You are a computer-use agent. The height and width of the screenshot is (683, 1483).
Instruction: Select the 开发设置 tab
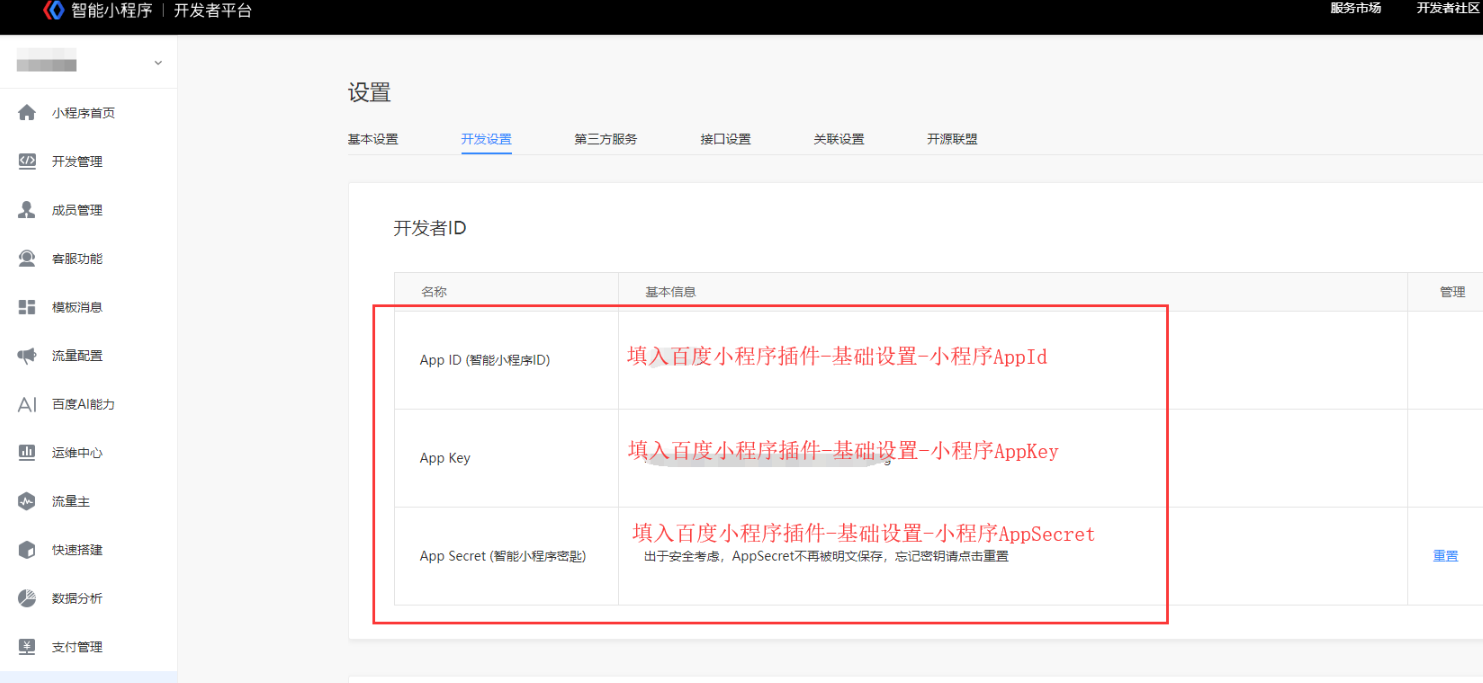point(486,139)
